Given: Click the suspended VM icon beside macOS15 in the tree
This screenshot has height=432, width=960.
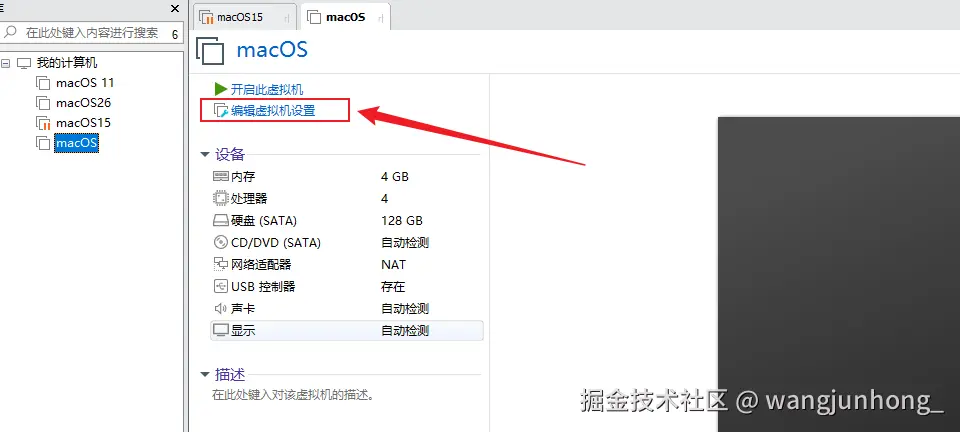Looking at the screenshot, I should tap(43, 123).
